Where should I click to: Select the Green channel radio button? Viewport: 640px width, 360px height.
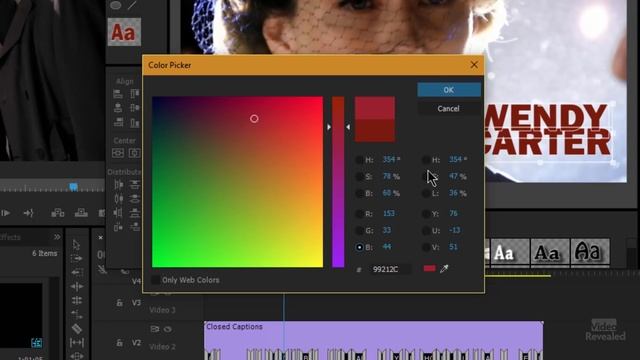(x=359, y=231)
